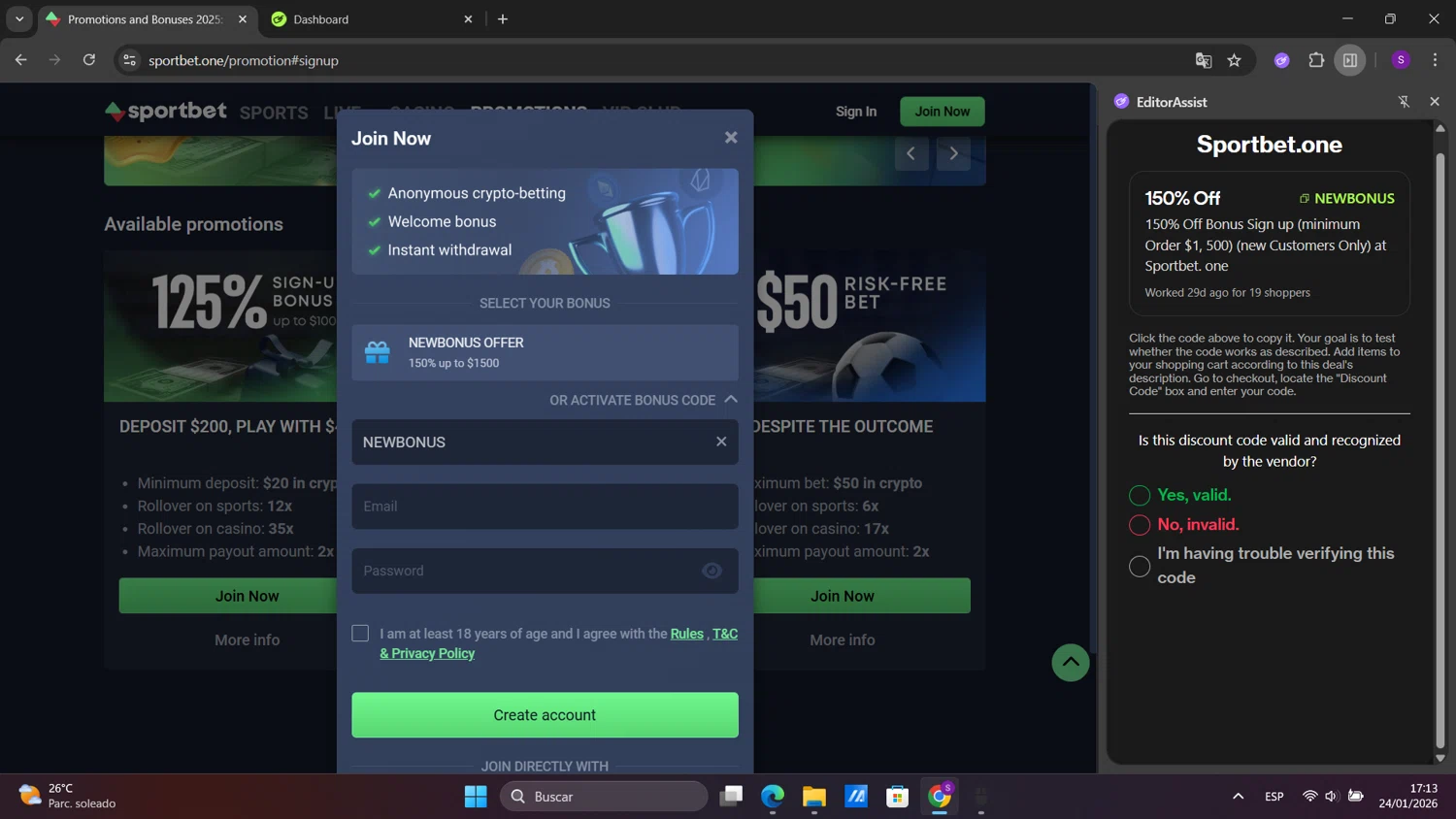The image size is (1456, 819).
Task: Click Sign In in the header
Action: (856, 112)
